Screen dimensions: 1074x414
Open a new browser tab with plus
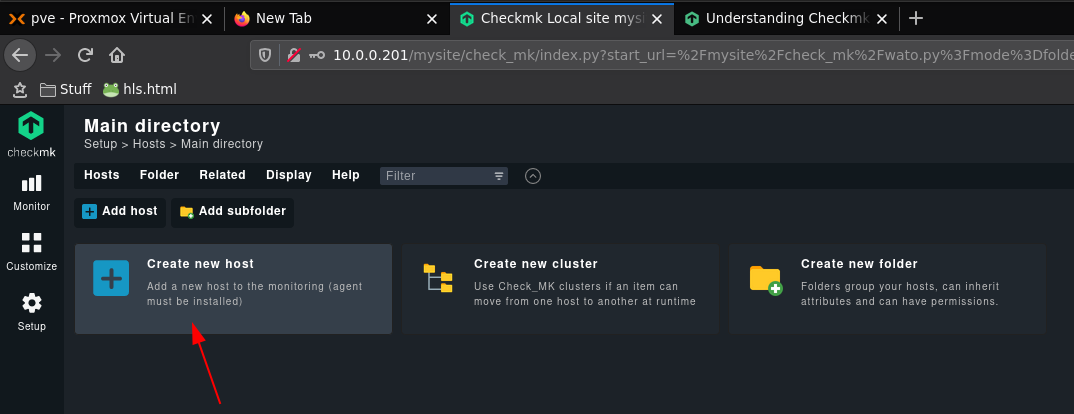[x=916, y=19]
